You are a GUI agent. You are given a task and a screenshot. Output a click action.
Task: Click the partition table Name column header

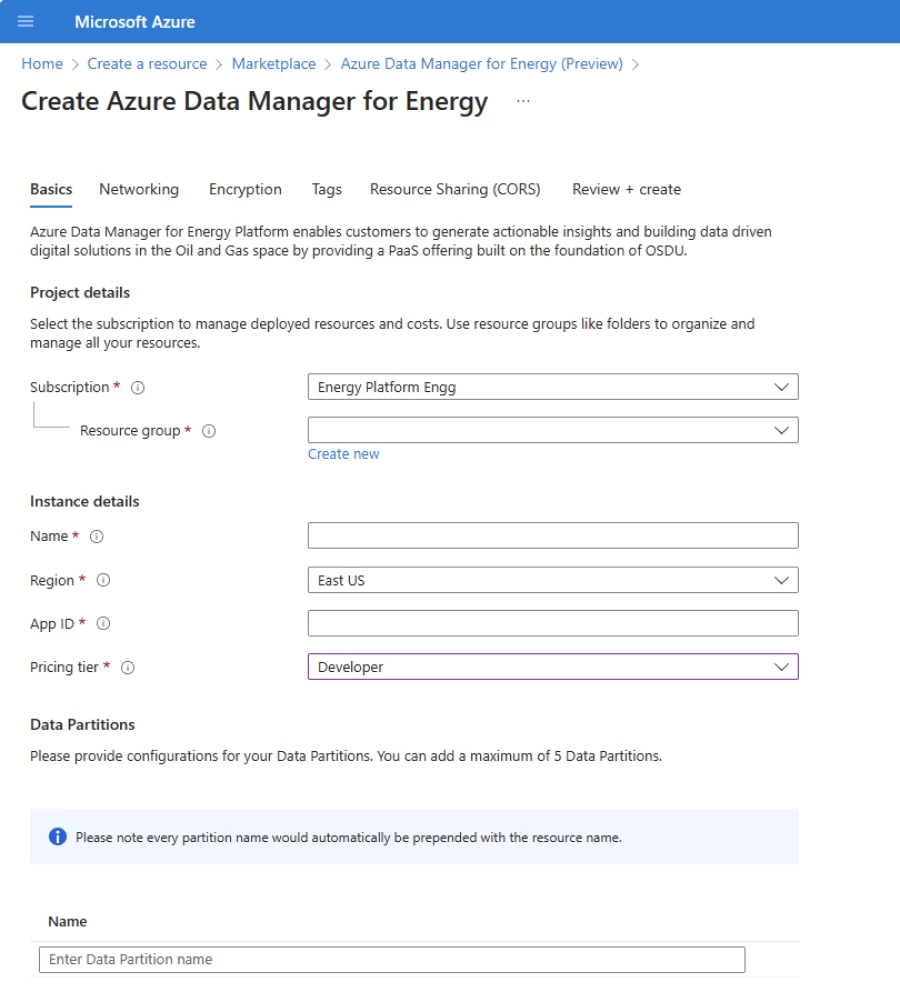pyautogui.click(x=67, y=921)
